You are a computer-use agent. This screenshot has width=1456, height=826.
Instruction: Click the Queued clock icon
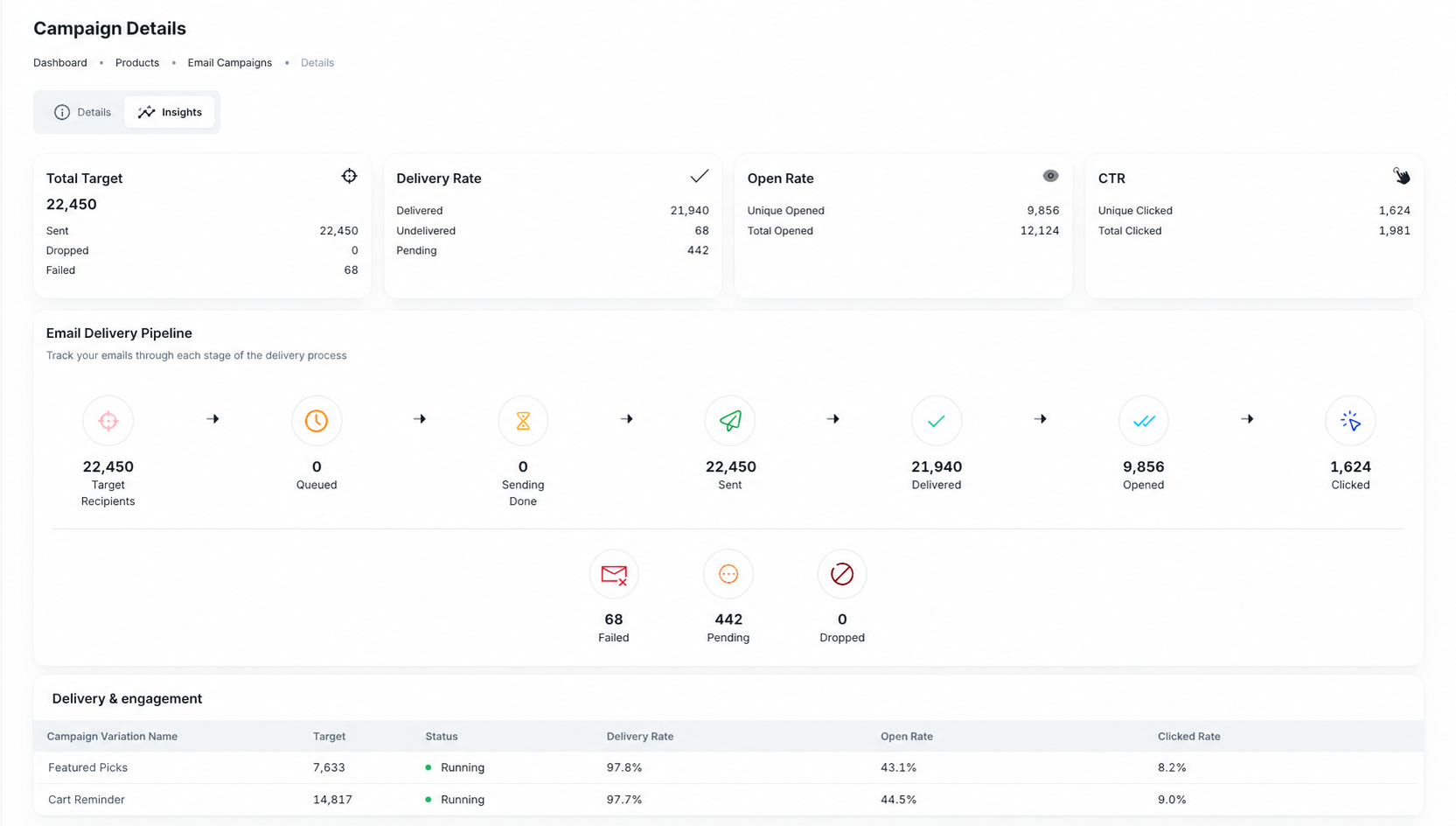tap(317, 421)
